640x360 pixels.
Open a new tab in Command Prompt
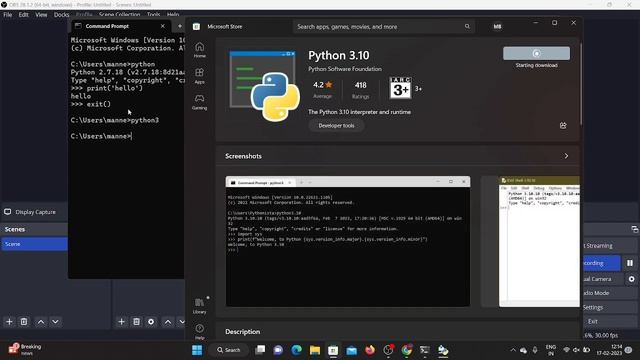tap(180, 26)
